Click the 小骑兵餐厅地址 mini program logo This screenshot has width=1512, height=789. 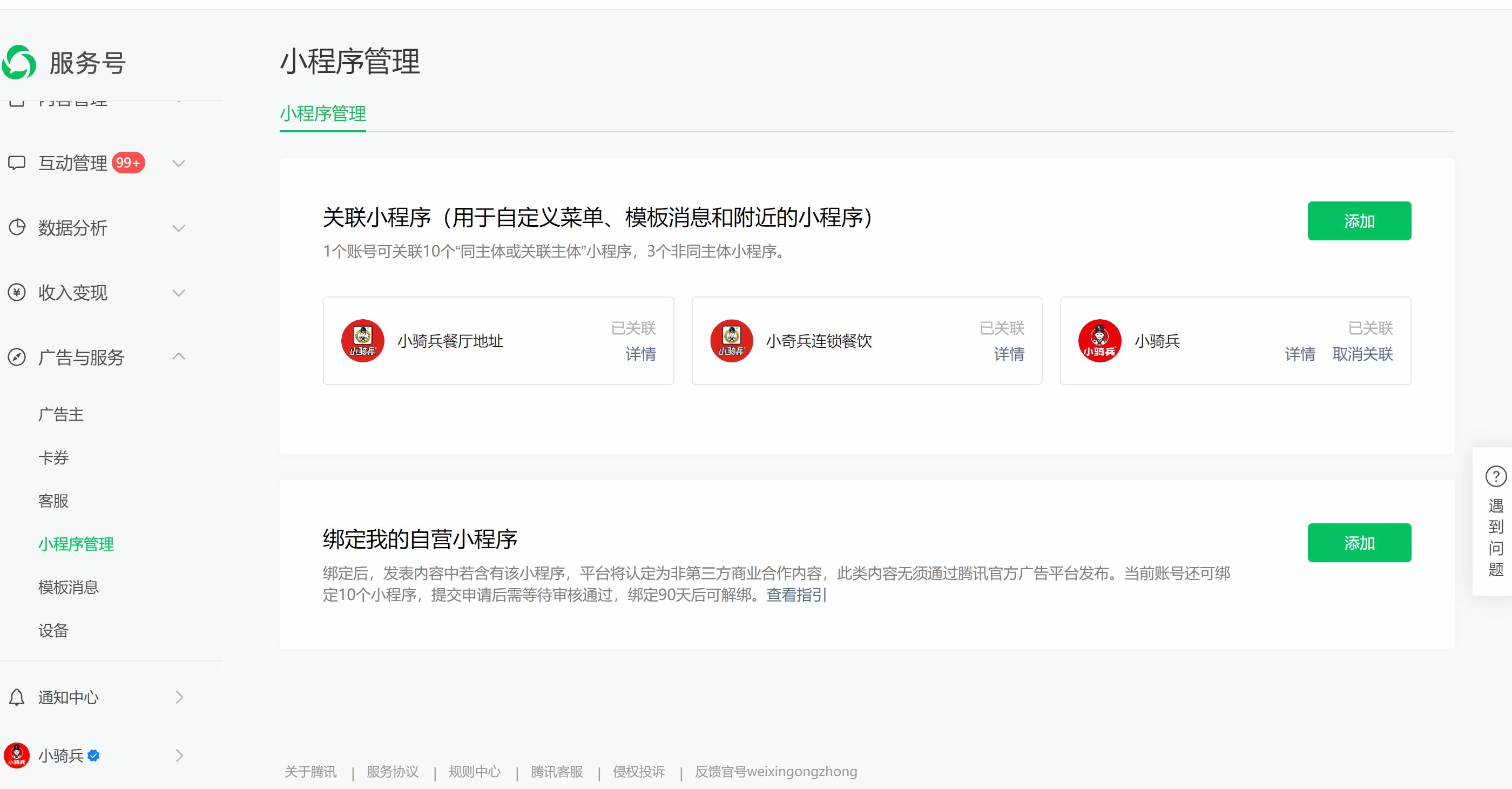coord(363,340)
